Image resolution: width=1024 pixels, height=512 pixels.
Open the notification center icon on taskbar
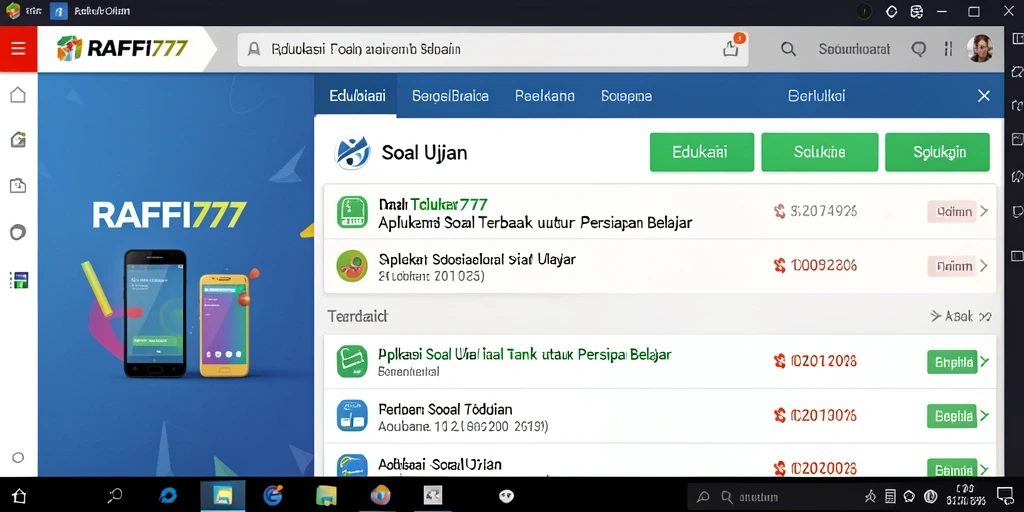tap(1005, 496)
